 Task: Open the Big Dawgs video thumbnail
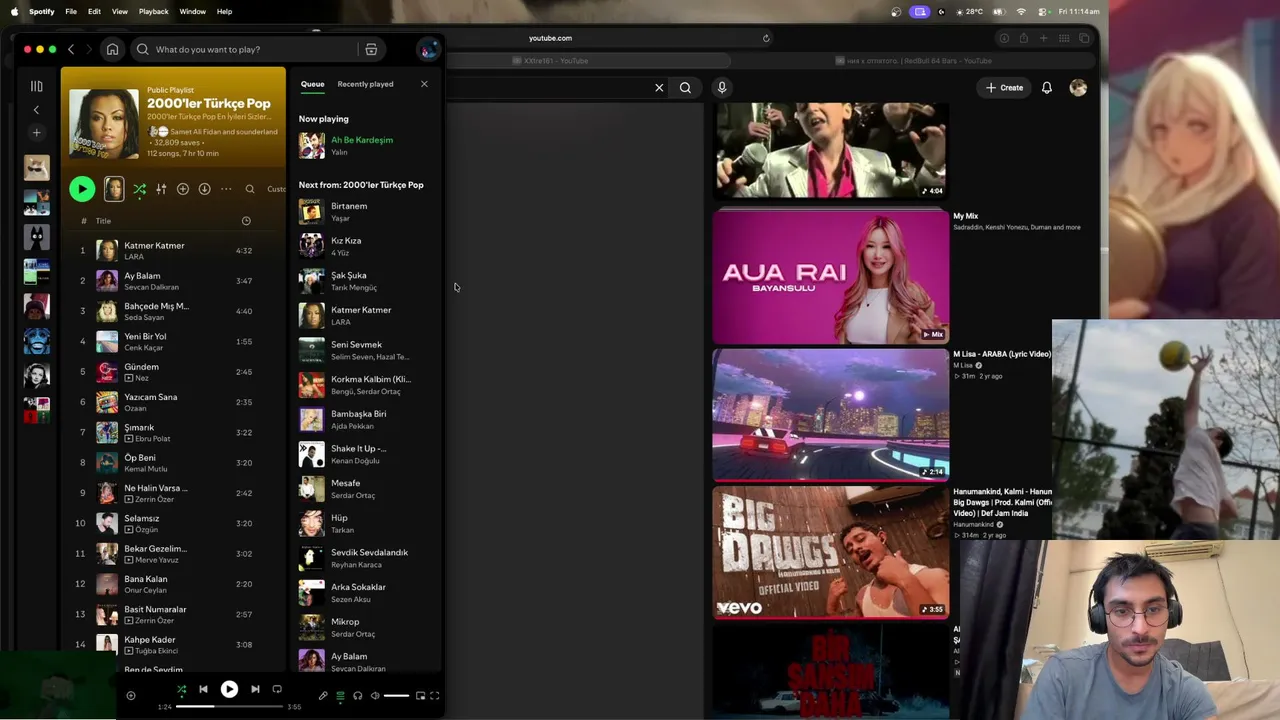click(831, 553)
